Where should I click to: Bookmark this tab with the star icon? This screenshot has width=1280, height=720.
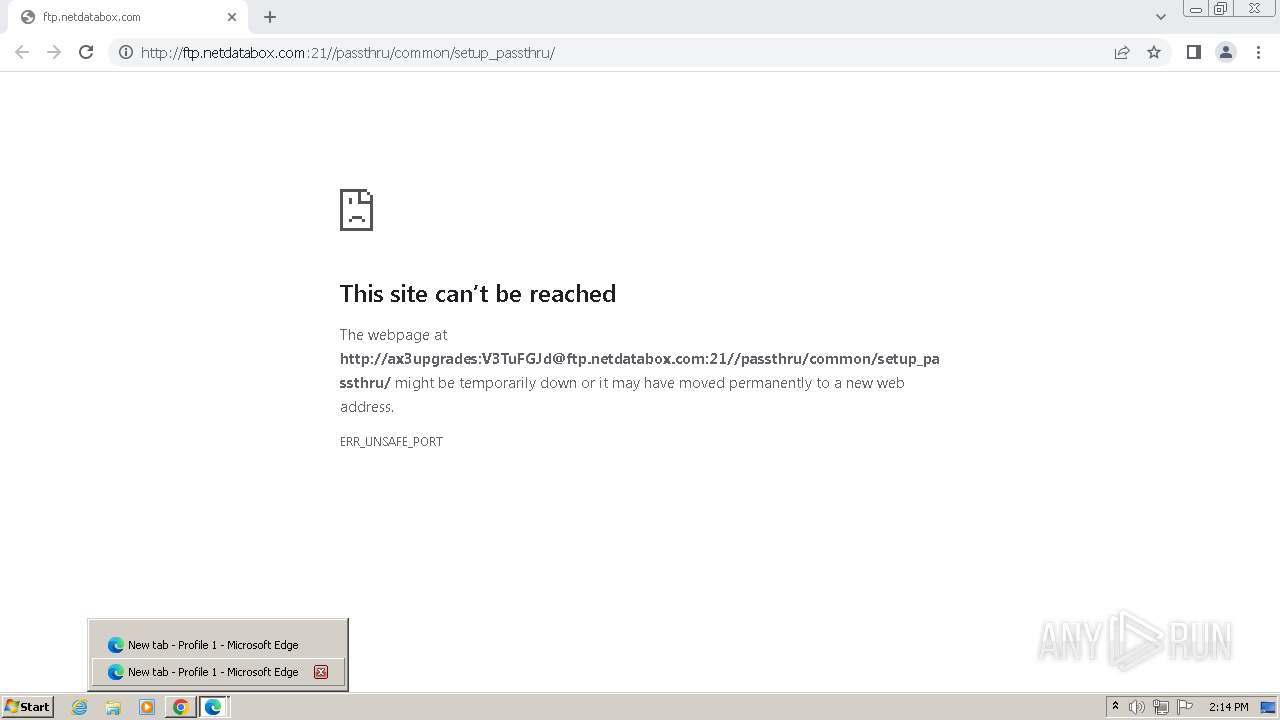pos(1154,52)
